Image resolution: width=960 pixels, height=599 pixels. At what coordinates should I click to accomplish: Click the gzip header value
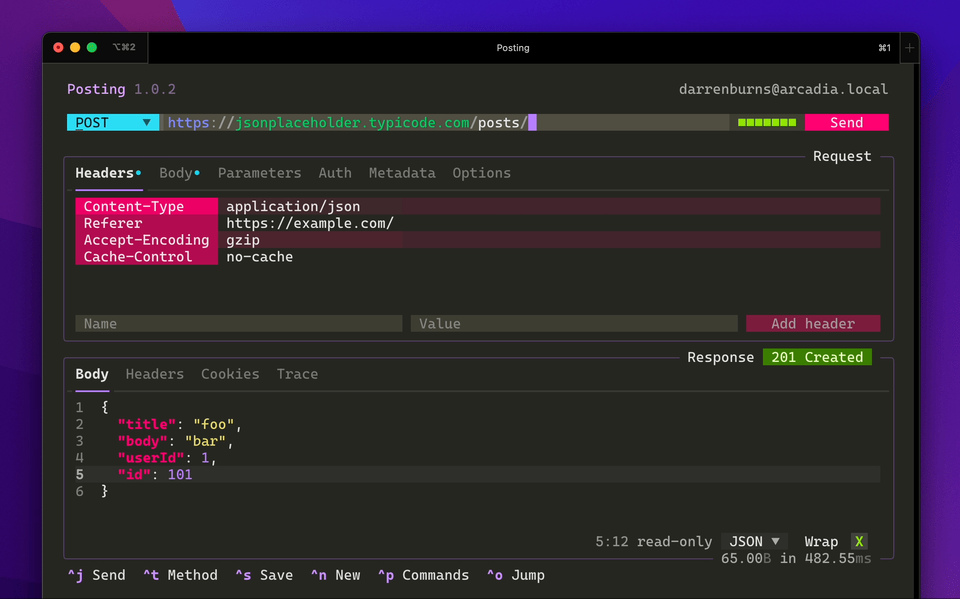coord(243,240)
